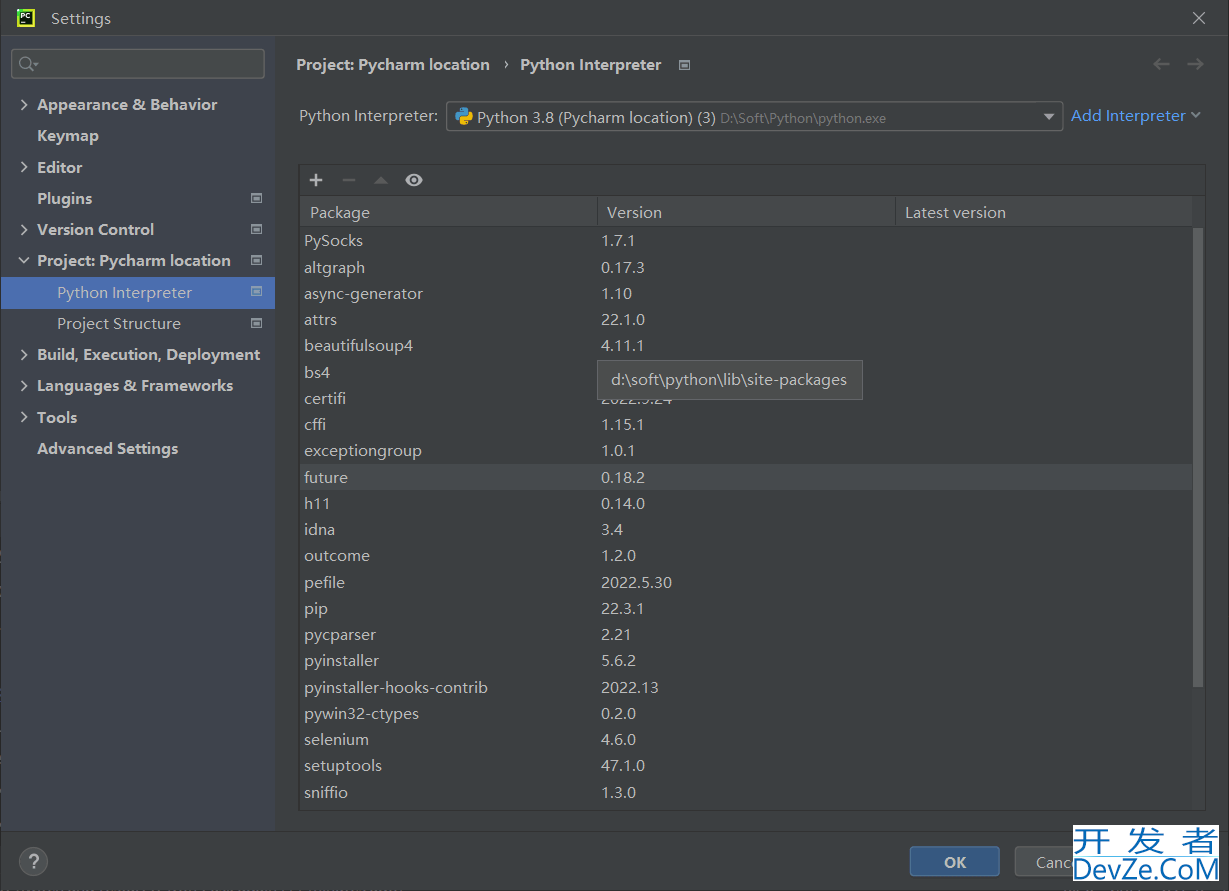
Task: Expand the Editor settings section
Action: click(24, 167)
